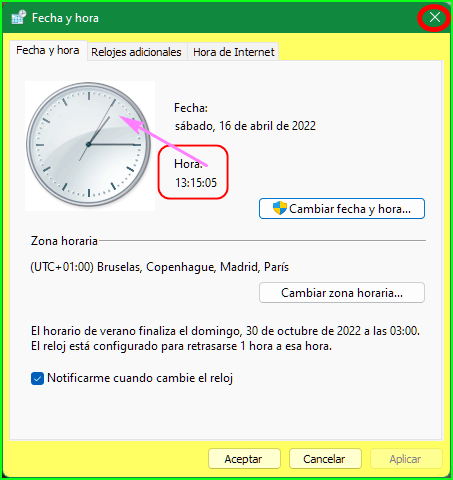453x480 pixels.
Task: Click the shield icon on the change date button
Action: [280, 208]
